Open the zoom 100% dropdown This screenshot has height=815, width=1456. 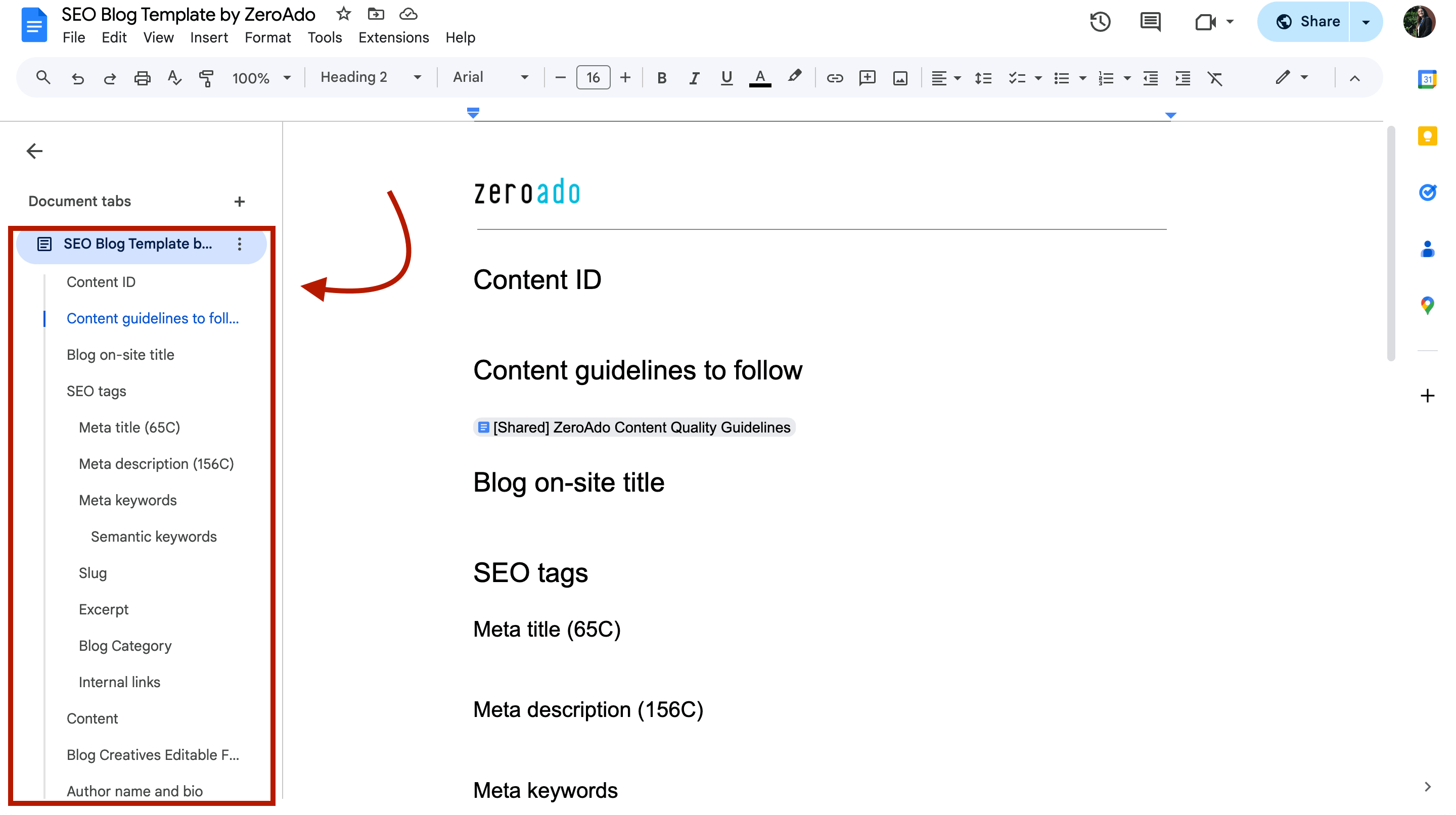tap(262, 78)
